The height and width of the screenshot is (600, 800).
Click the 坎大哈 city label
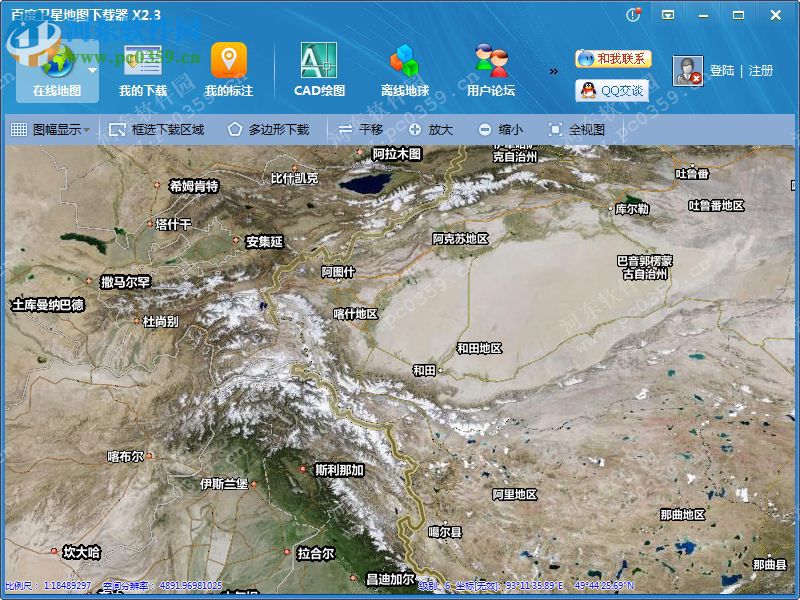click(x=82, y=552)
